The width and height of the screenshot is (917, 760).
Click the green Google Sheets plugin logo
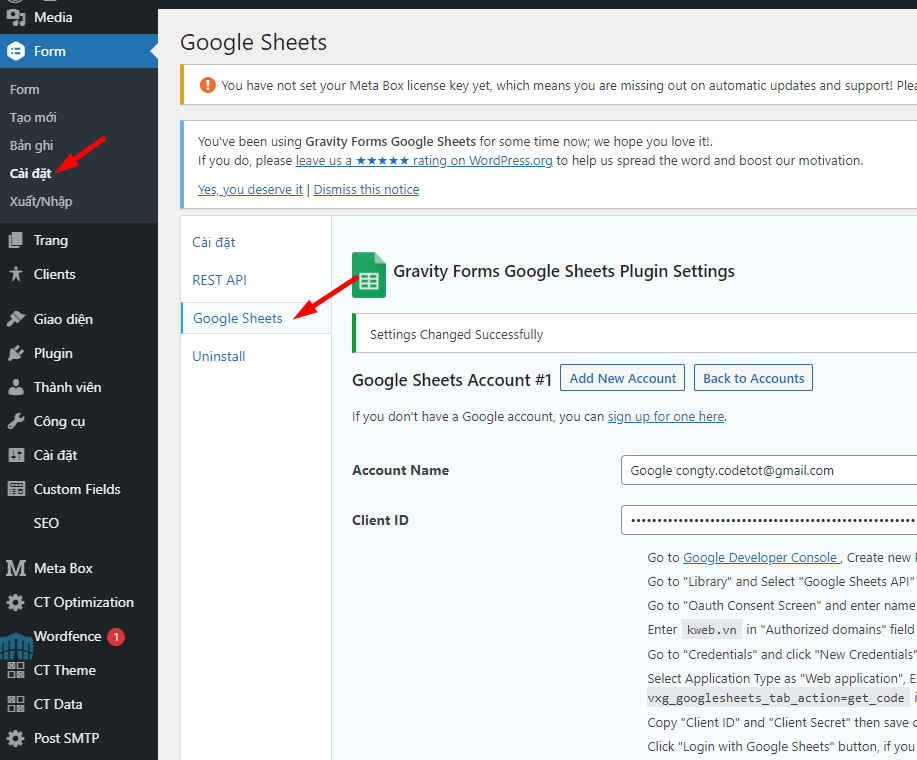point(368,275)
